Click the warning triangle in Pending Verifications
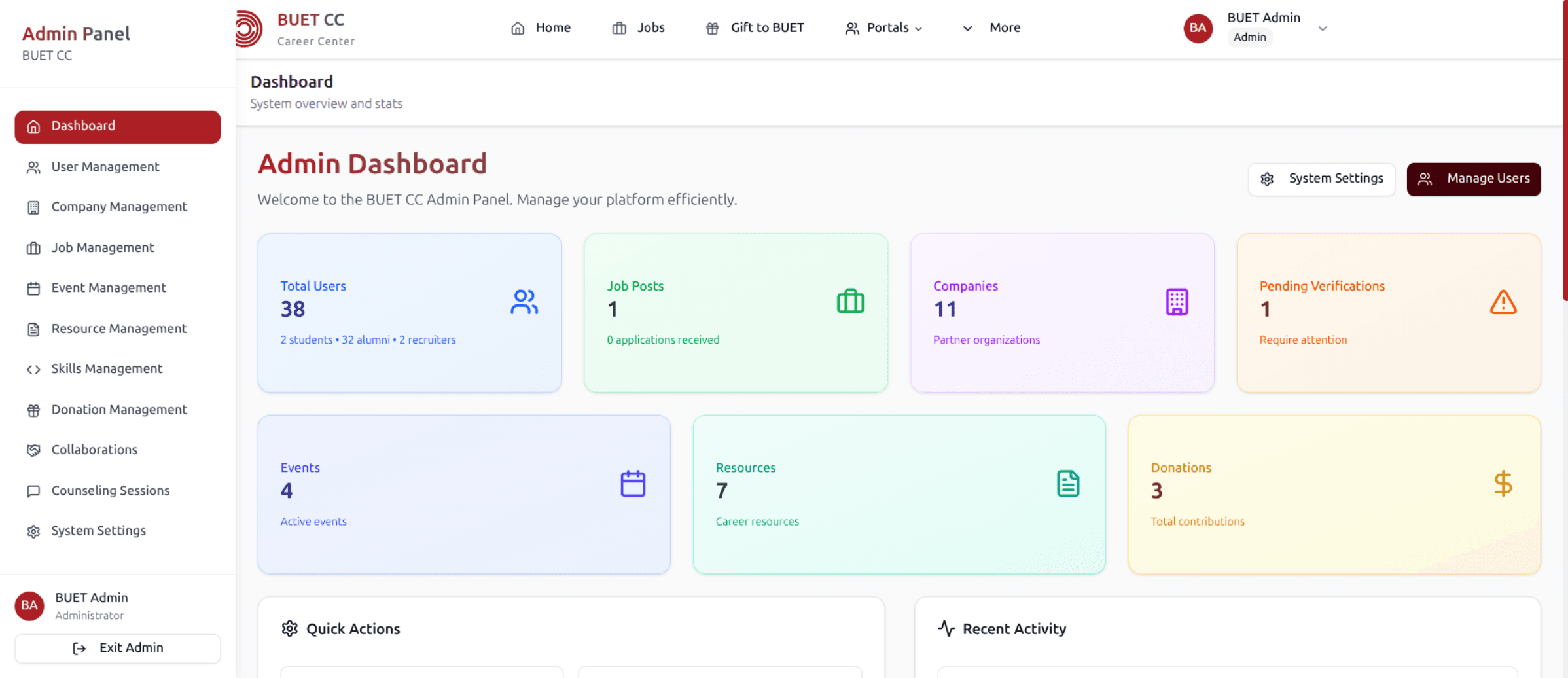 (1503, 302)
